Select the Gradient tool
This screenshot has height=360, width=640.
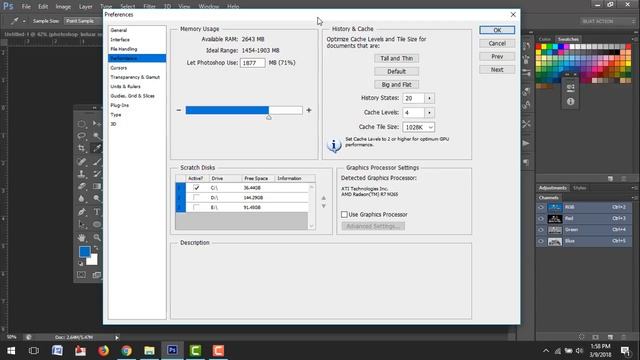tap(97, 187)
